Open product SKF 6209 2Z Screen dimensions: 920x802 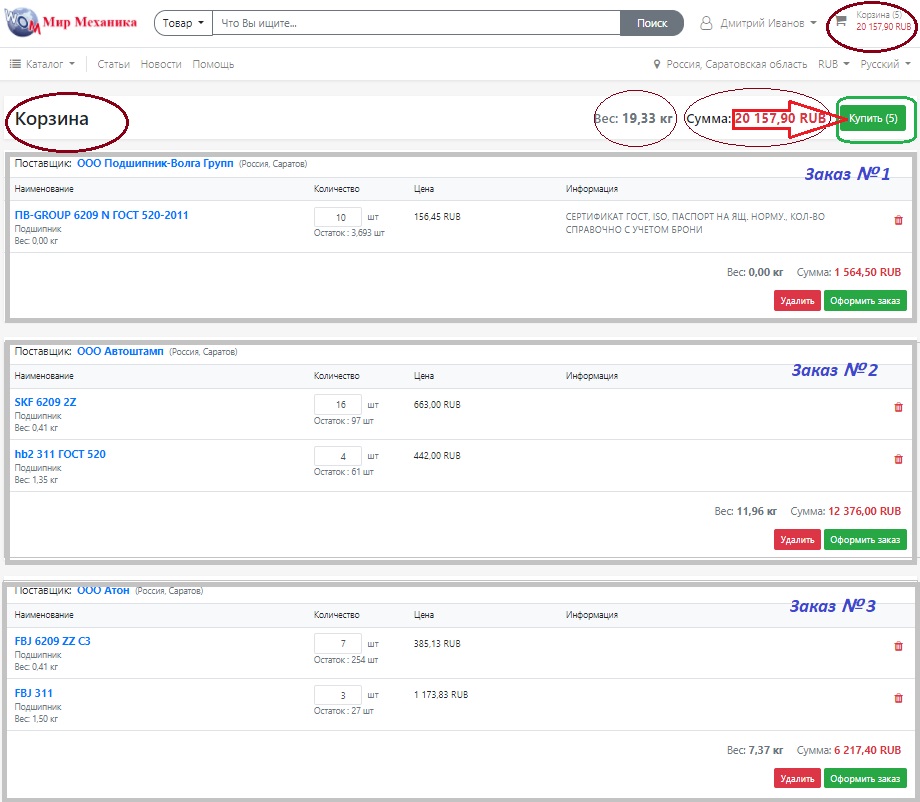(45, 402)
